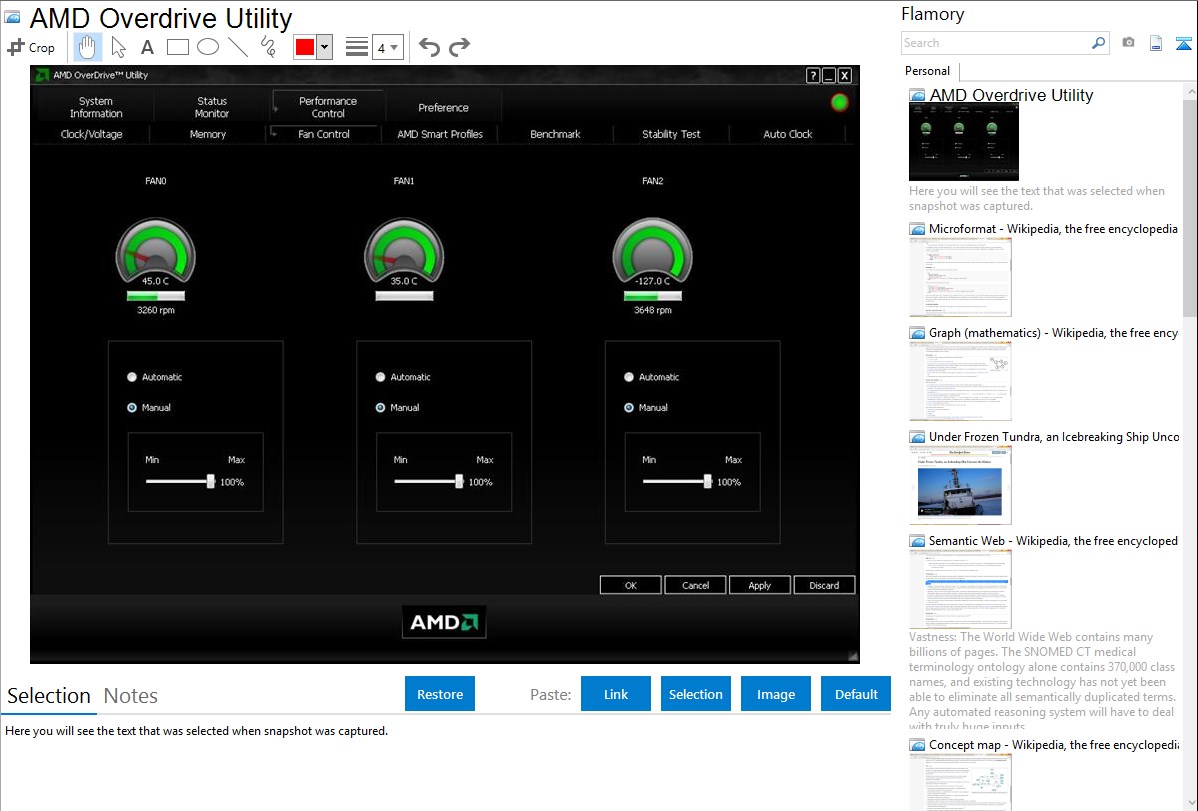Open the Personal tab in Flamory
This screenshot has height=811, width=1198.
(x=927, y=71)
